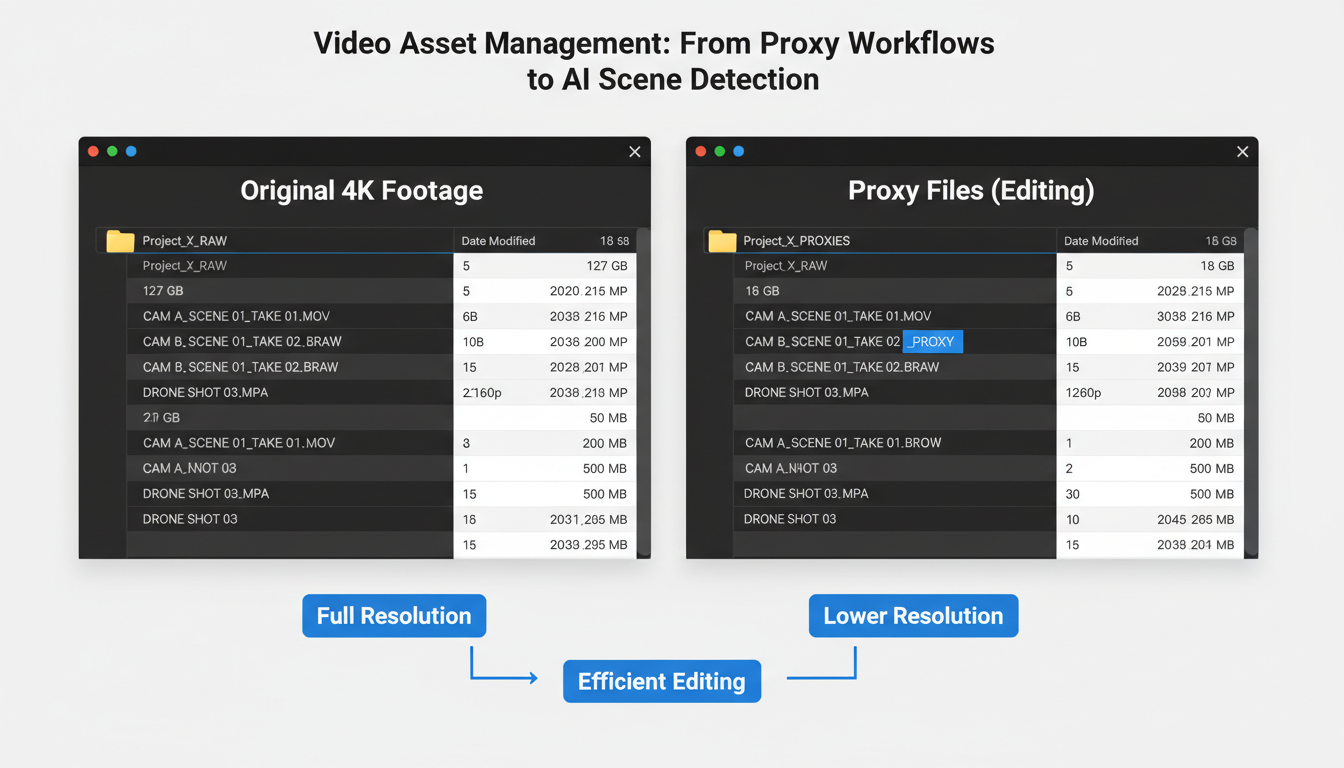Click the Lower Resolution button
Image resolution: width=1344 pixels, height=768 pixels.
point(913,616)
